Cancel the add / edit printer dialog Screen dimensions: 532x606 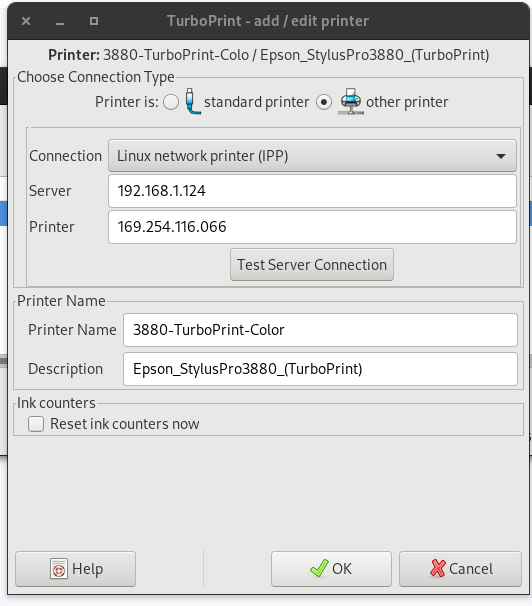[460, 569]
